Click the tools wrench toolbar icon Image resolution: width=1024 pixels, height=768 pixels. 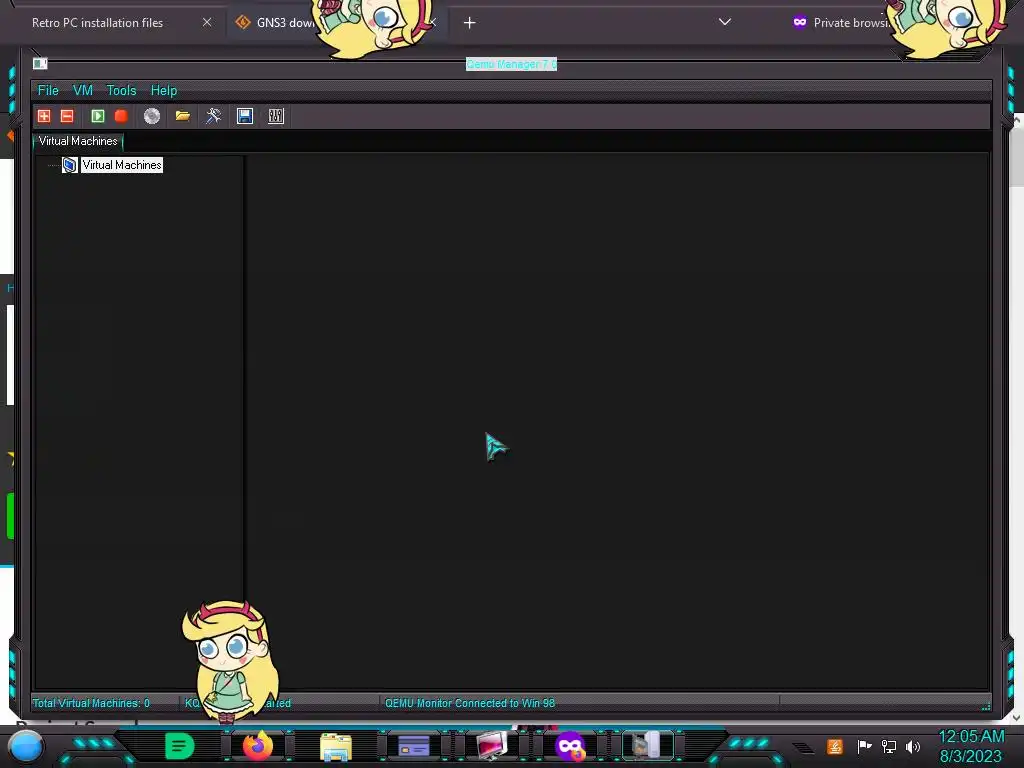pyautogui.click(x=214, y=116)
